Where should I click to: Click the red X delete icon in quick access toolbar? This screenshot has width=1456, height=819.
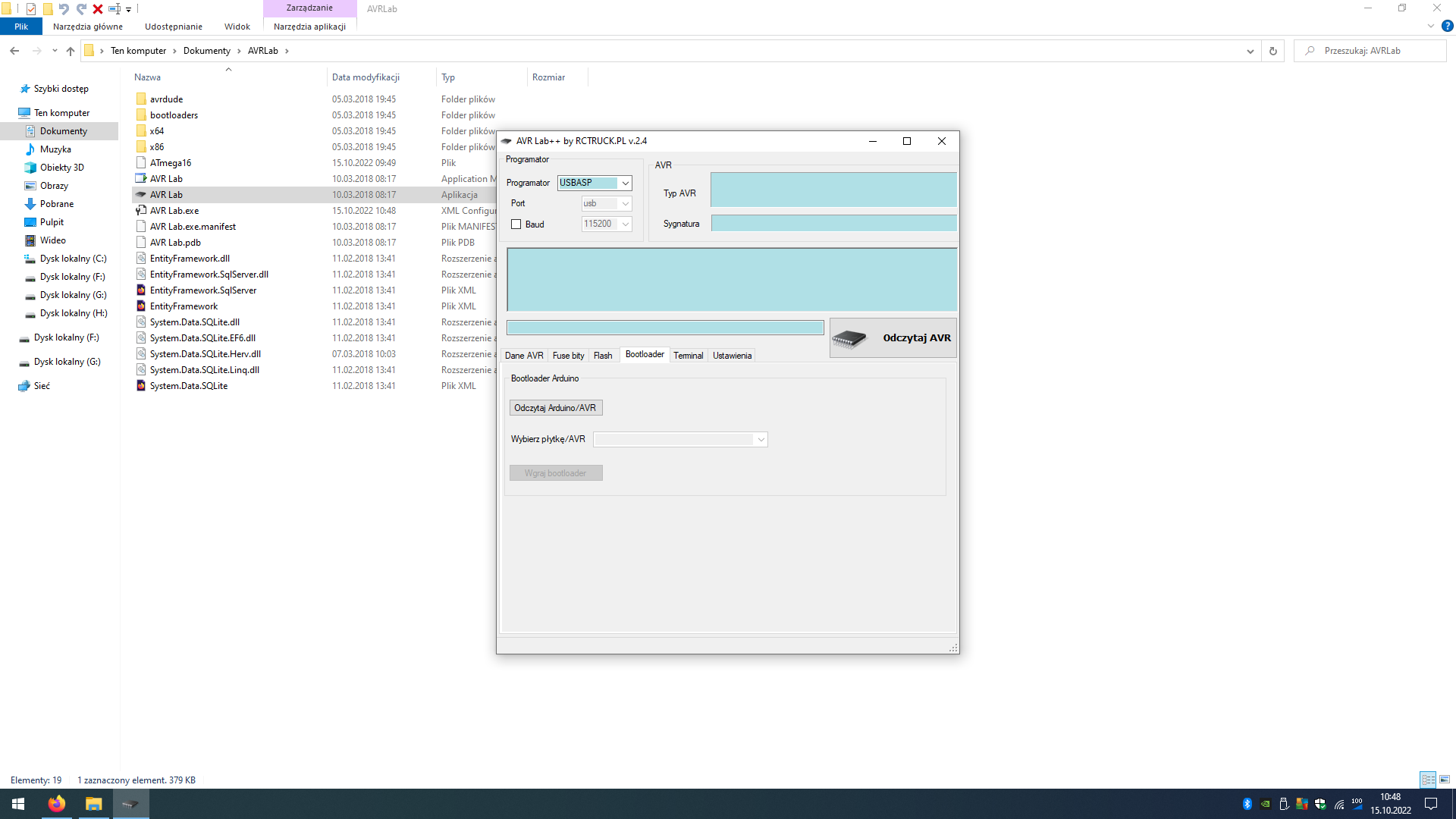[98, 9]
